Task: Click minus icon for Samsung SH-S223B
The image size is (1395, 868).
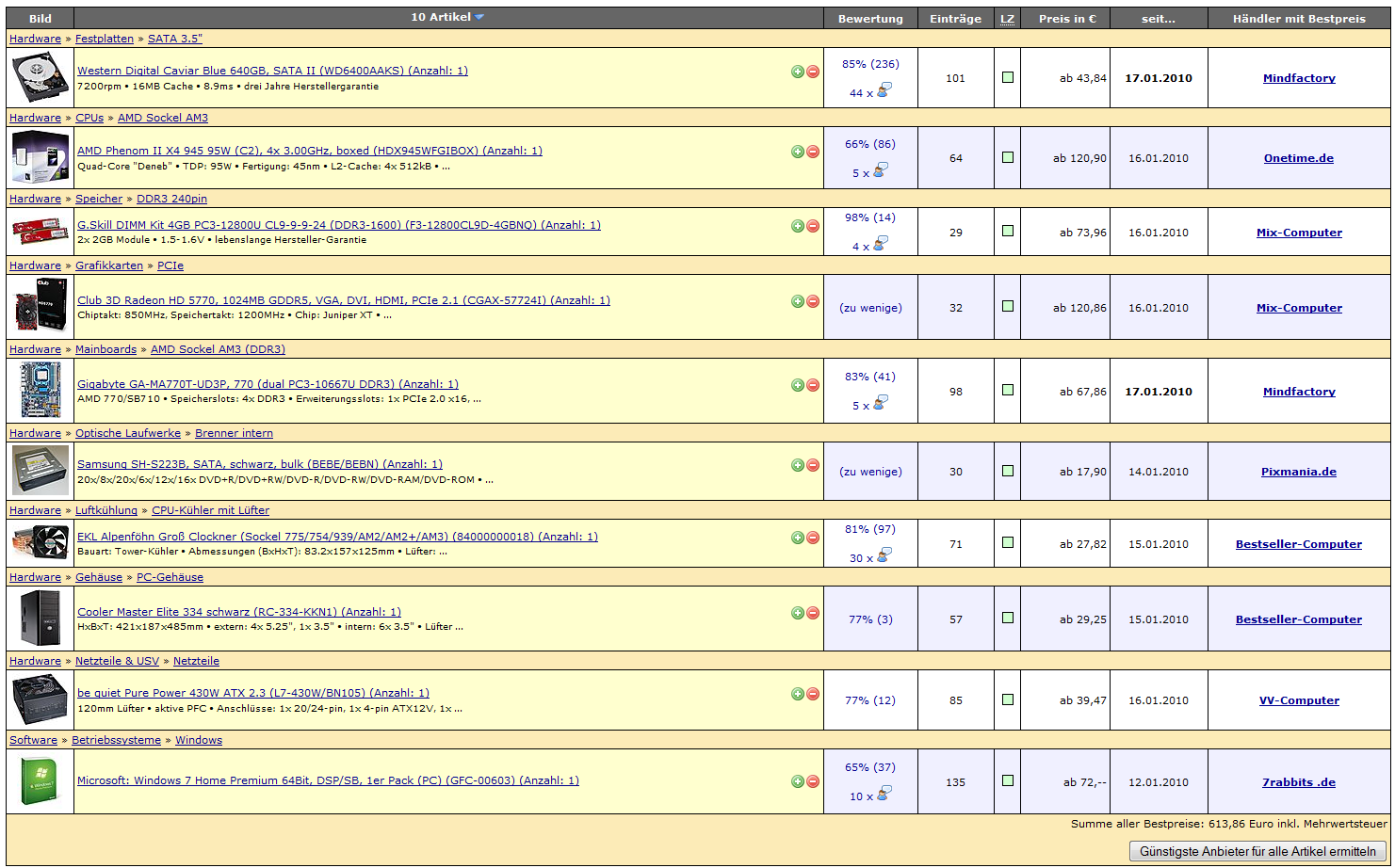Action: coord(813,465)
